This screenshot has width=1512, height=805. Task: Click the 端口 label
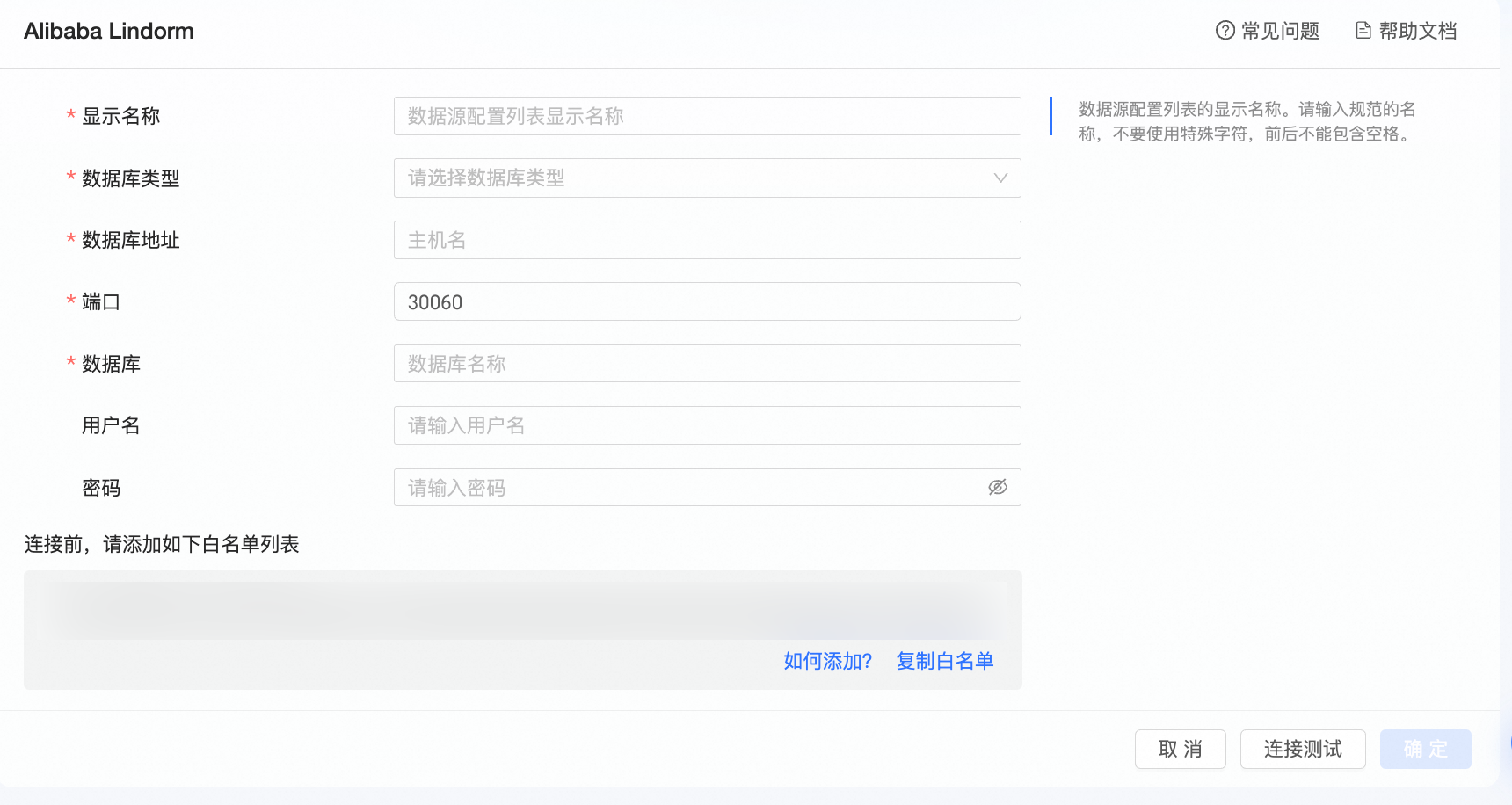click(x=101, y=301)
